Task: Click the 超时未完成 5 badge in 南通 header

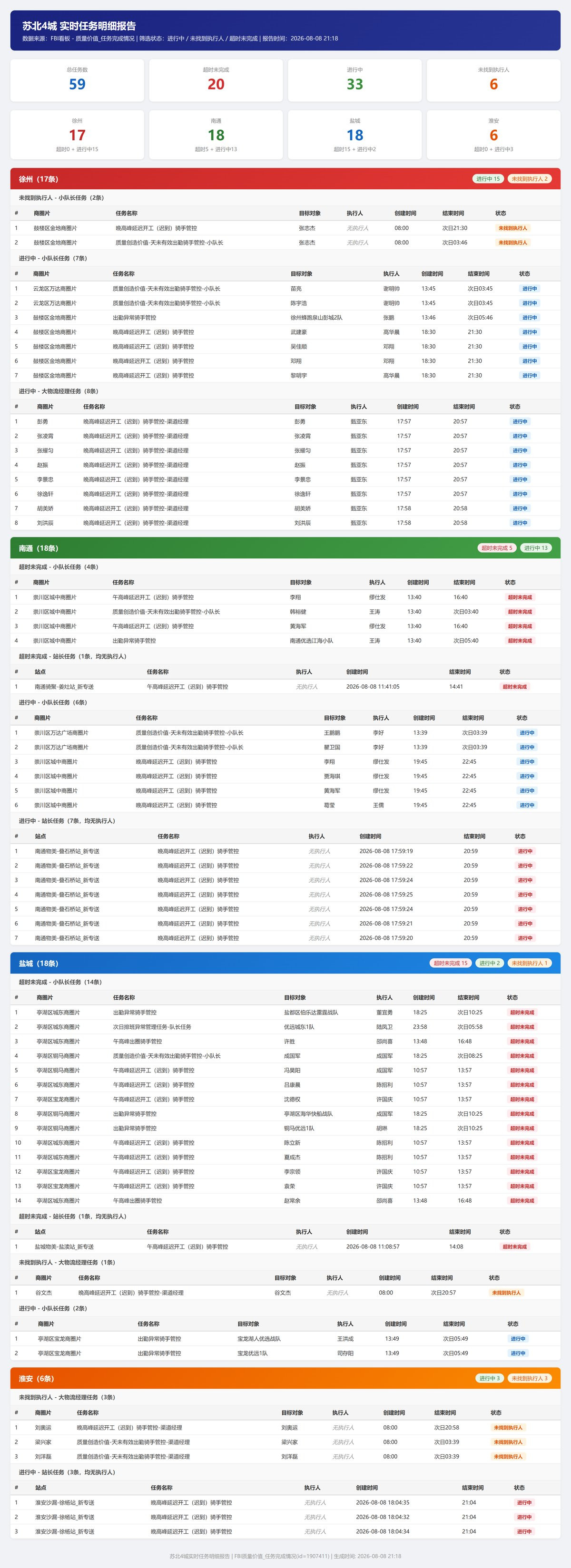Action: (x=497, y=548)
